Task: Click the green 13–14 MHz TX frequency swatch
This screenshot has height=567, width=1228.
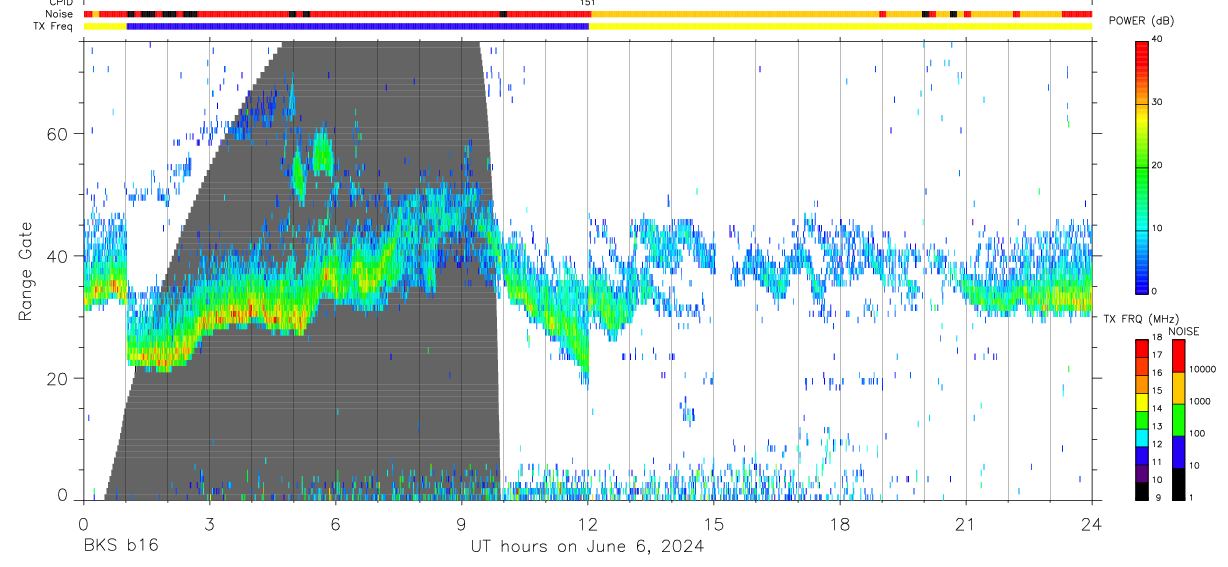Action: [1141, 419]
